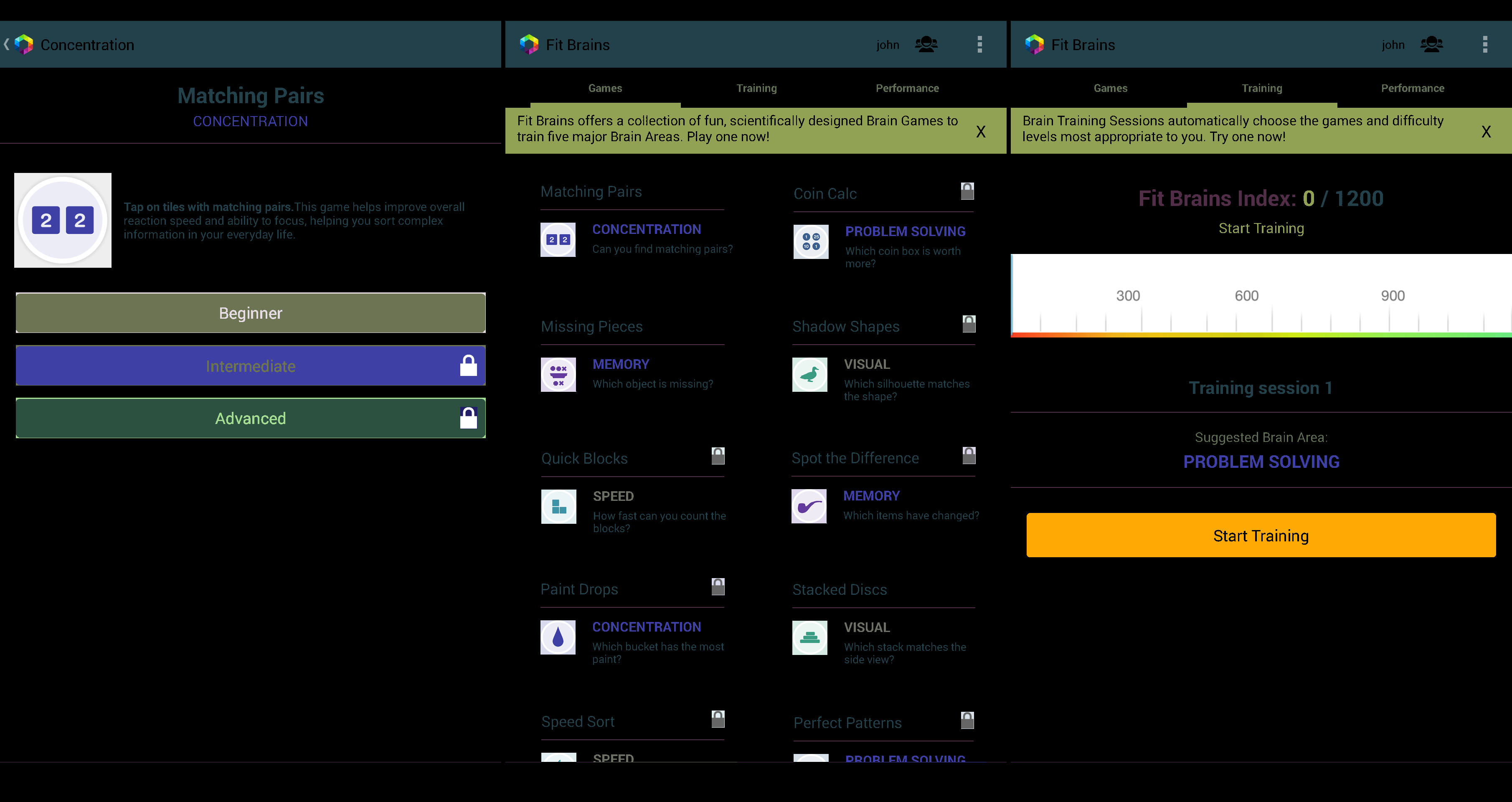Tap lock icon beside Speed Sort
The width and height of the screenshot is (1512, 802).
pyautogui.click(x=718, y=719)
